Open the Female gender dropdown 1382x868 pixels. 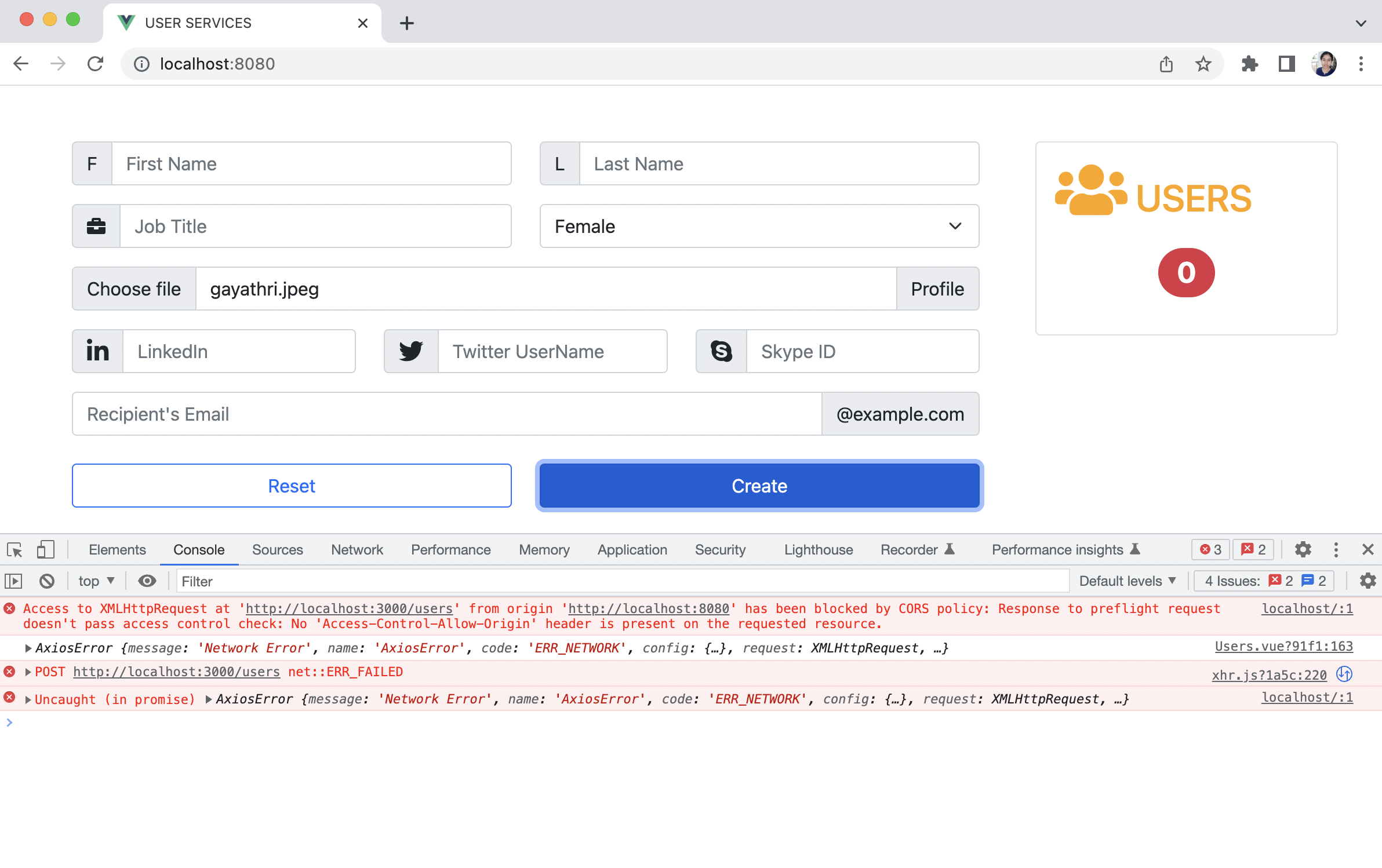pos(759,226)
